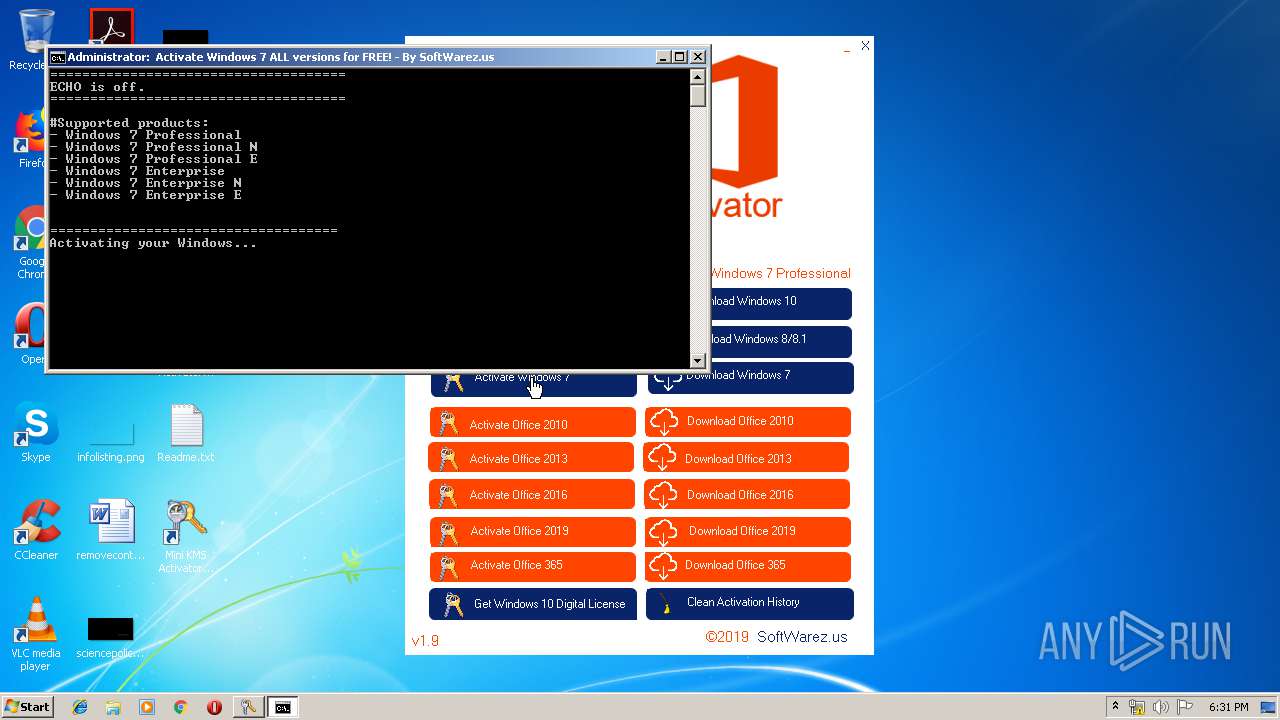The image size is (1280, 720).
Task: Click Activate Office 2019
Action: point(533,531)
